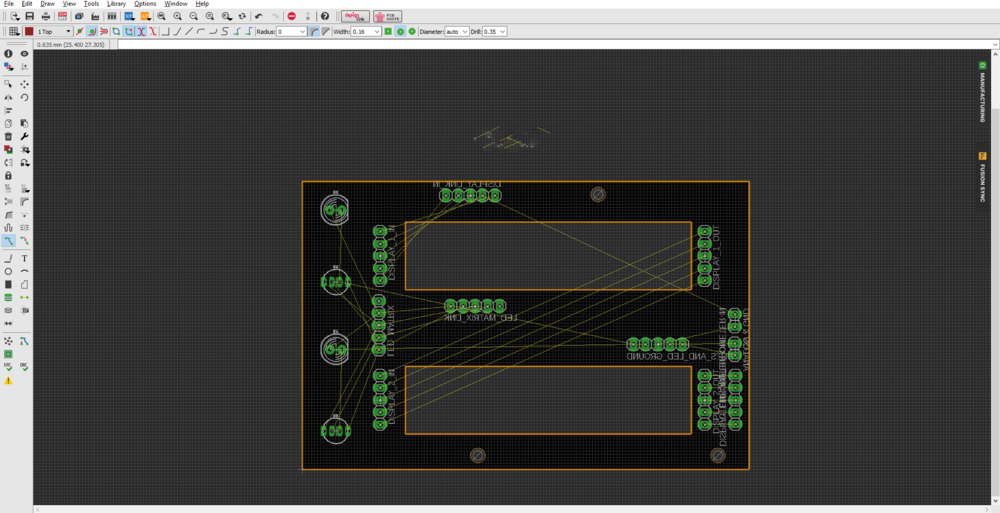Select the Text tool
This screenshot has height=513, width=1000.
(24, 258)
